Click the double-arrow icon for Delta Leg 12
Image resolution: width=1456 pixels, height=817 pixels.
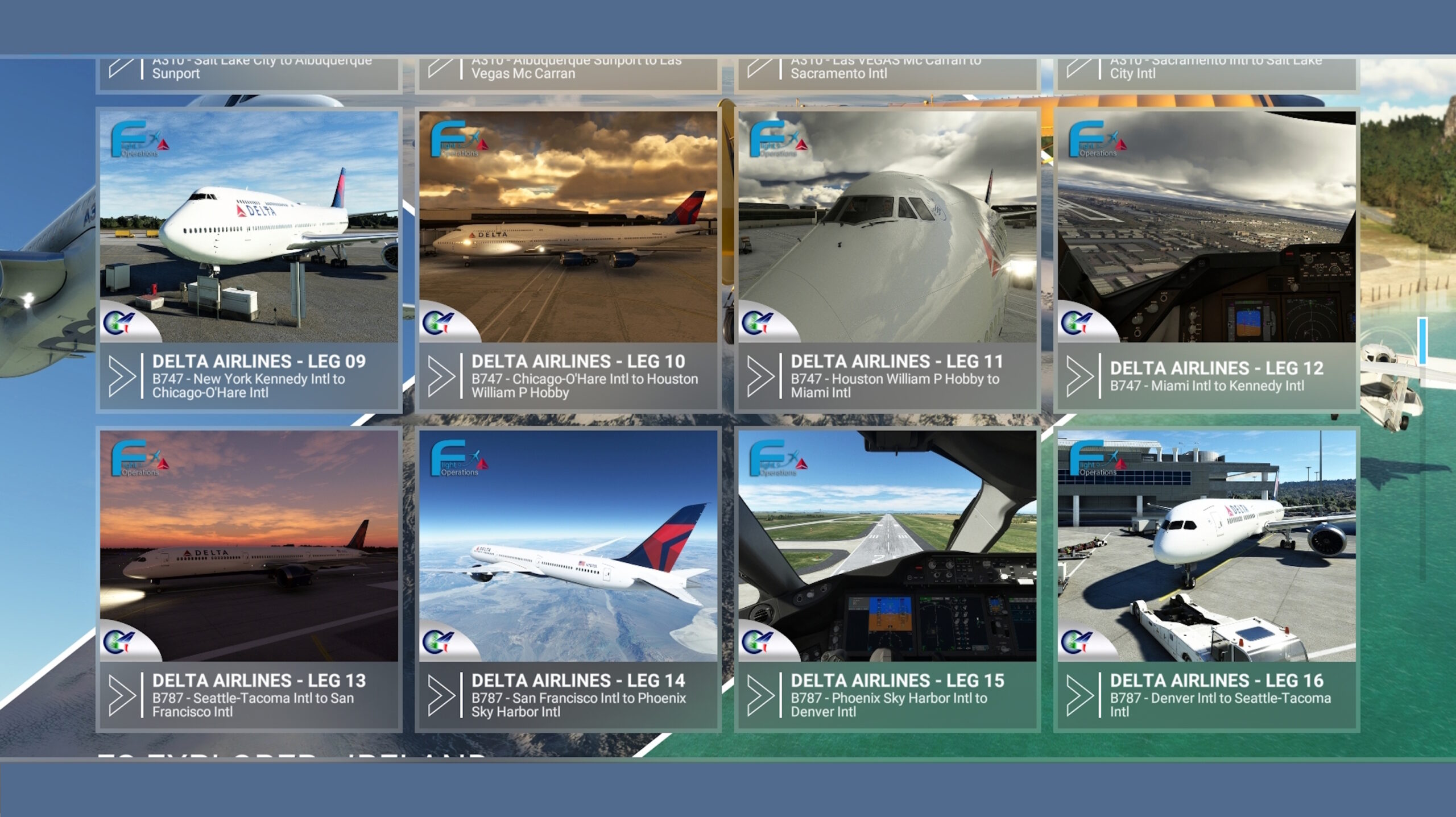click(1080, 376)
